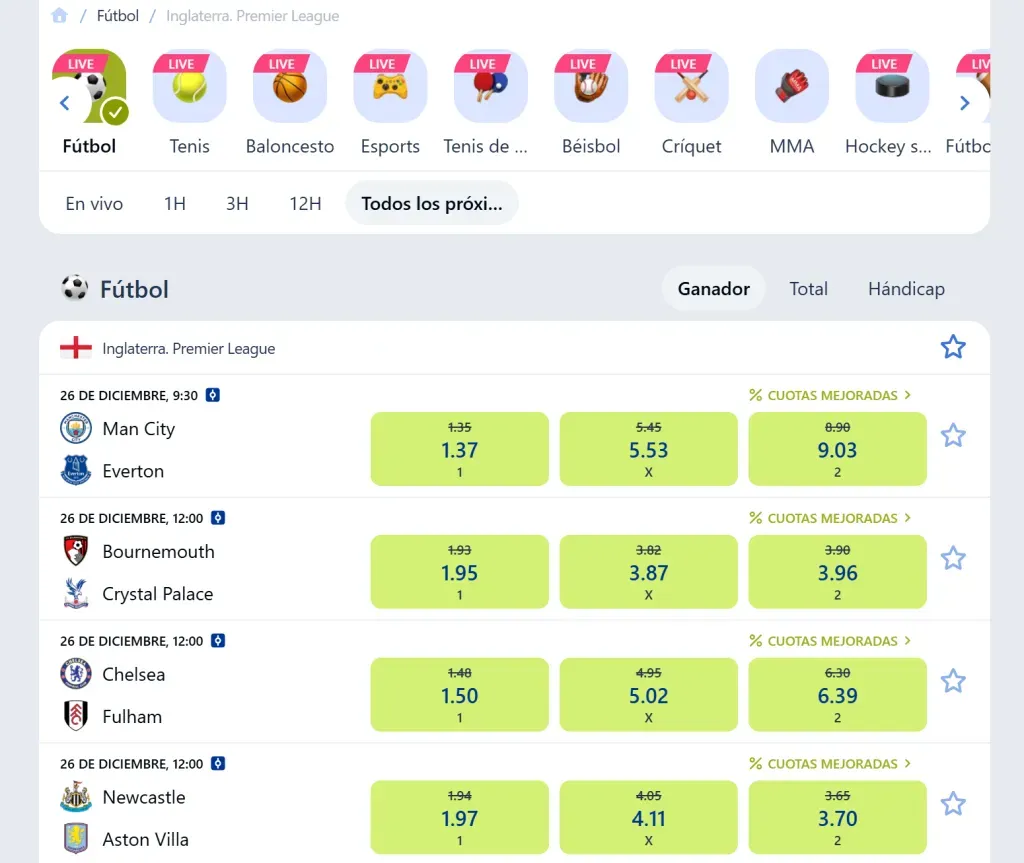Open the MMA glove icon

(791, 87)
